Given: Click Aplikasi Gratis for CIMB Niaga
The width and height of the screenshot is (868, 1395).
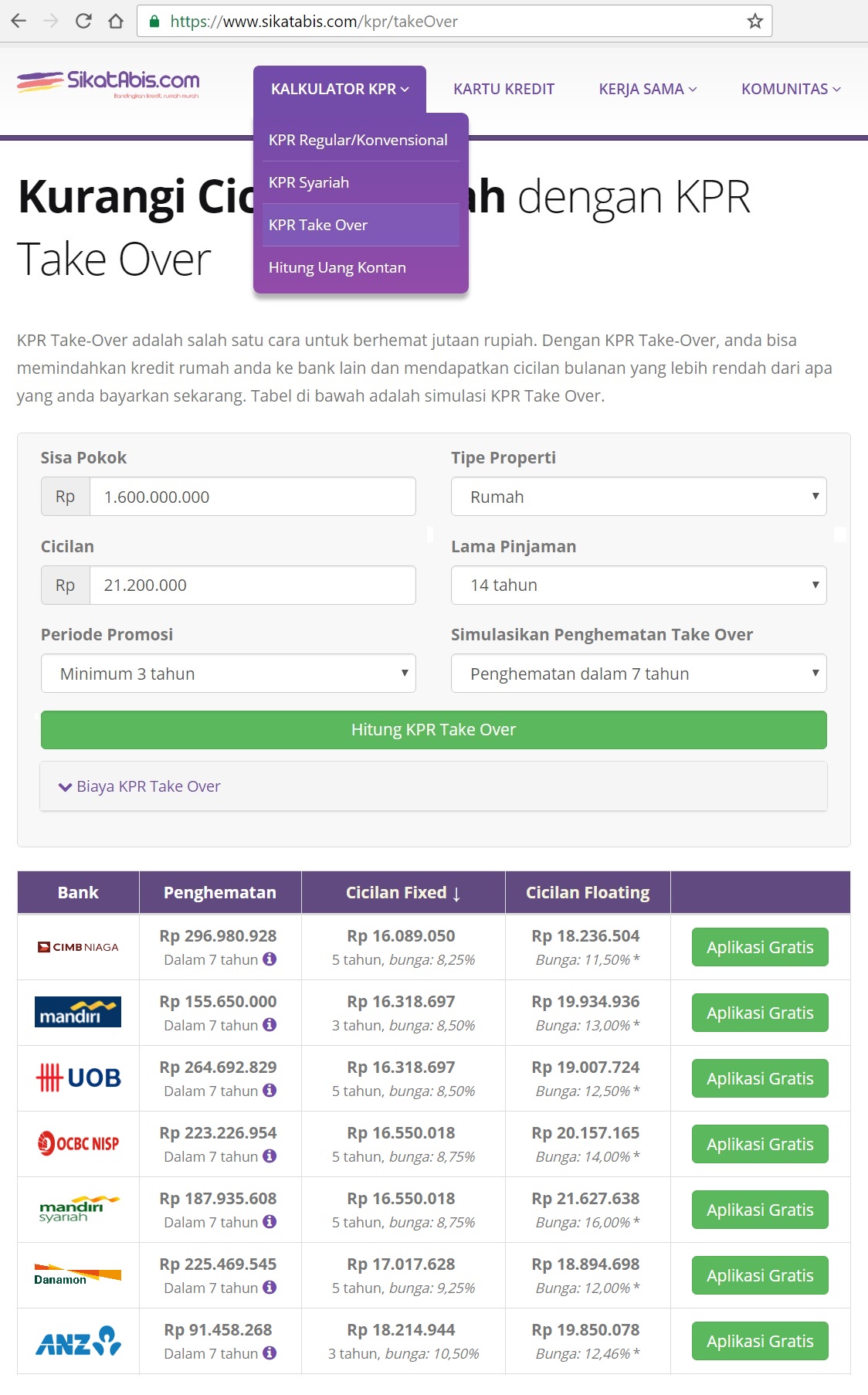Looking at the screenshot, I should [x=760, y=947].
